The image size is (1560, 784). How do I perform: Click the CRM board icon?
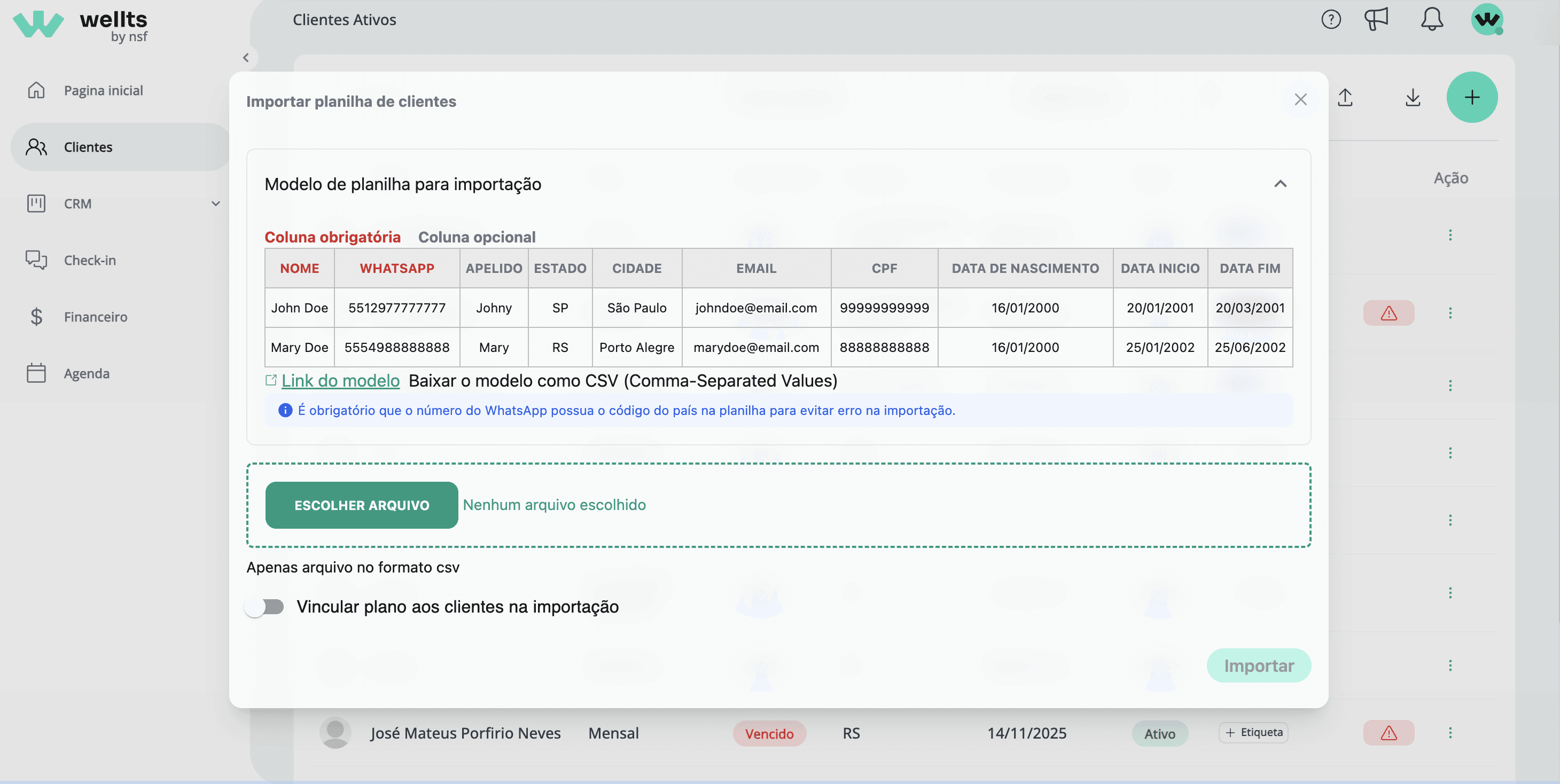[36, 203]
